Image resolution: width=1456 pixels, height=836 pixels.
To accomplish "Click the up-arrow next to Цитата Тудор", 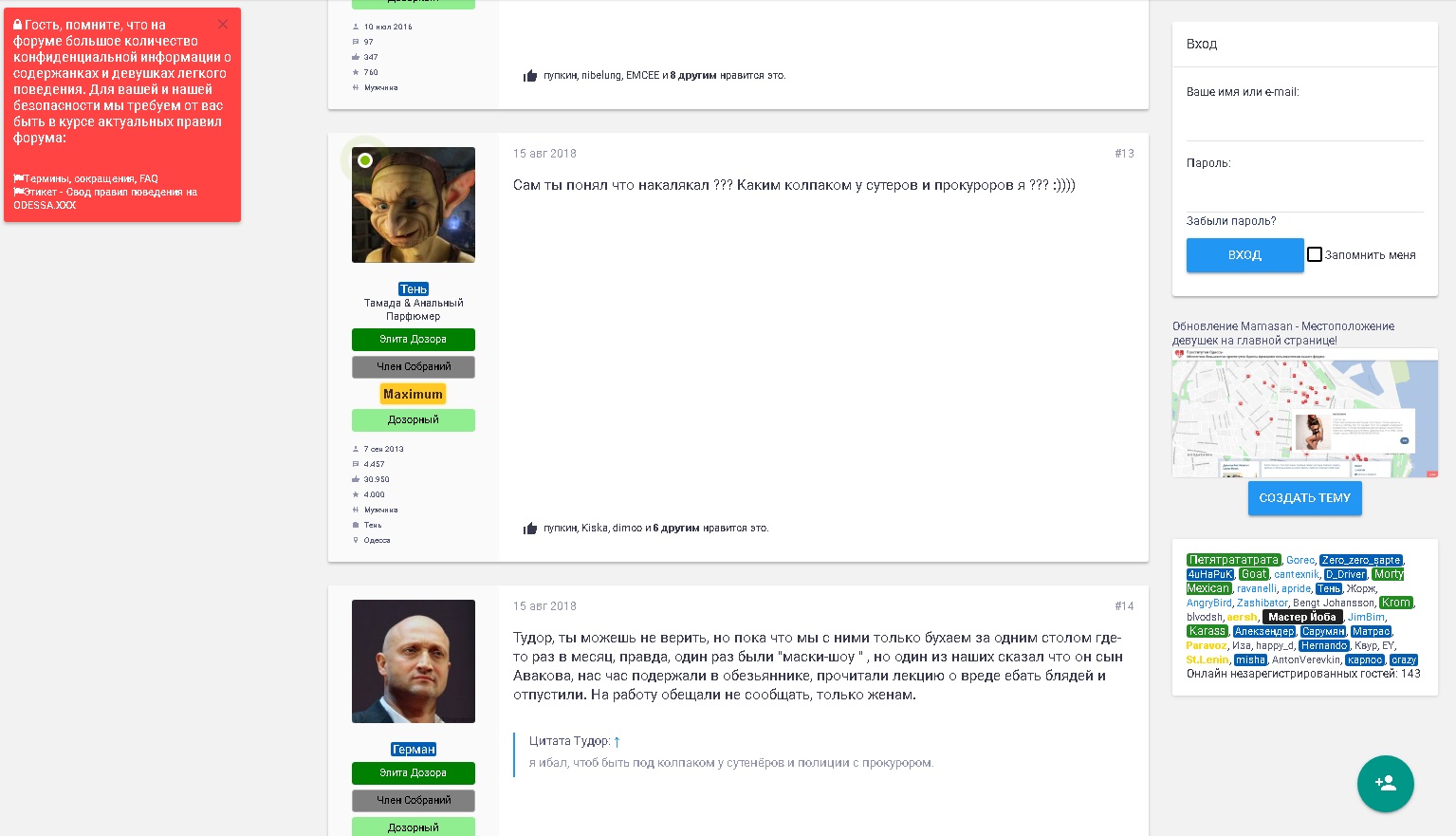I will tap(617, 742).
